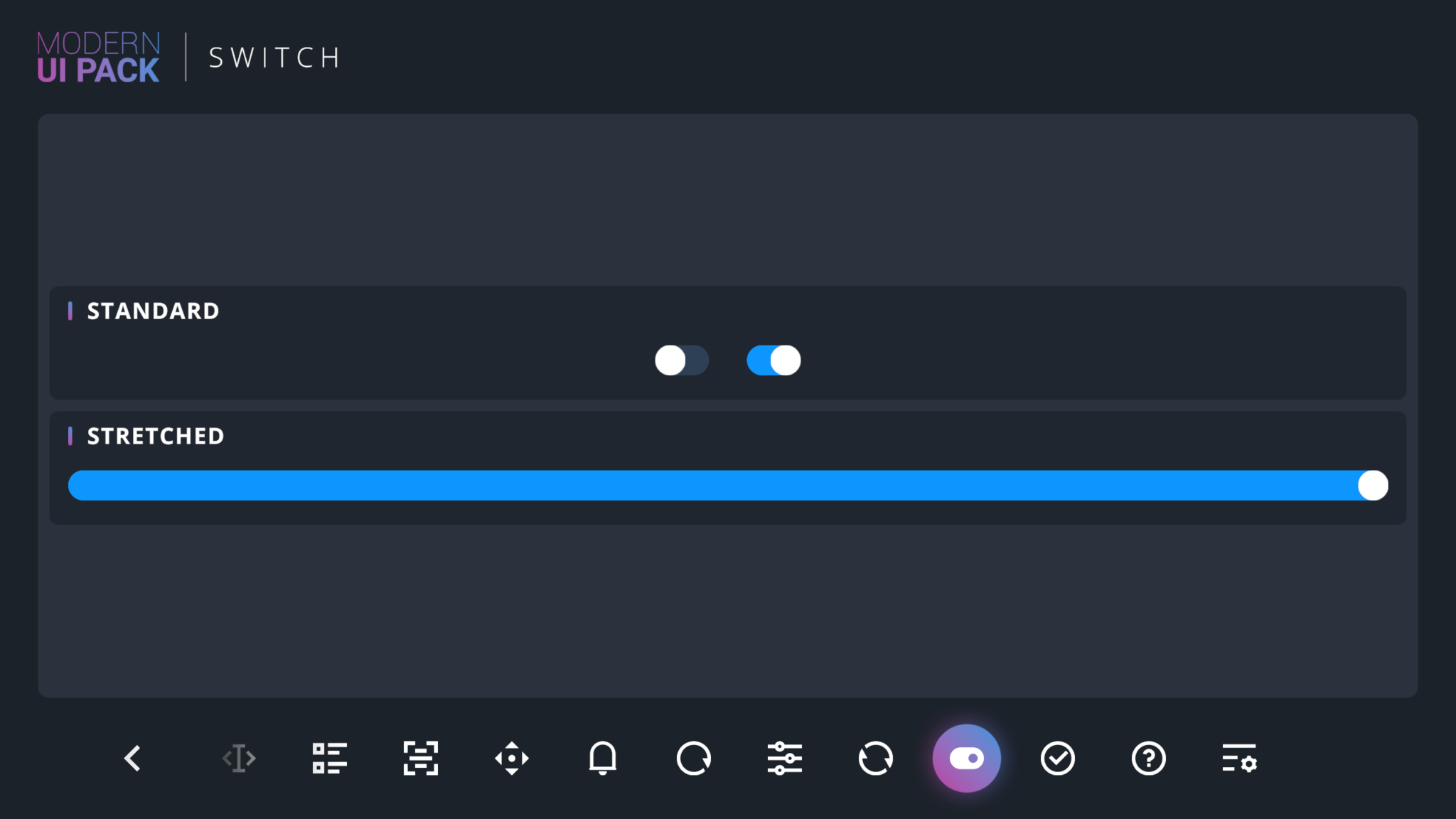Disable the blue standard switch
Screen dimensions: 1456x819
click(x=774, y=360)
